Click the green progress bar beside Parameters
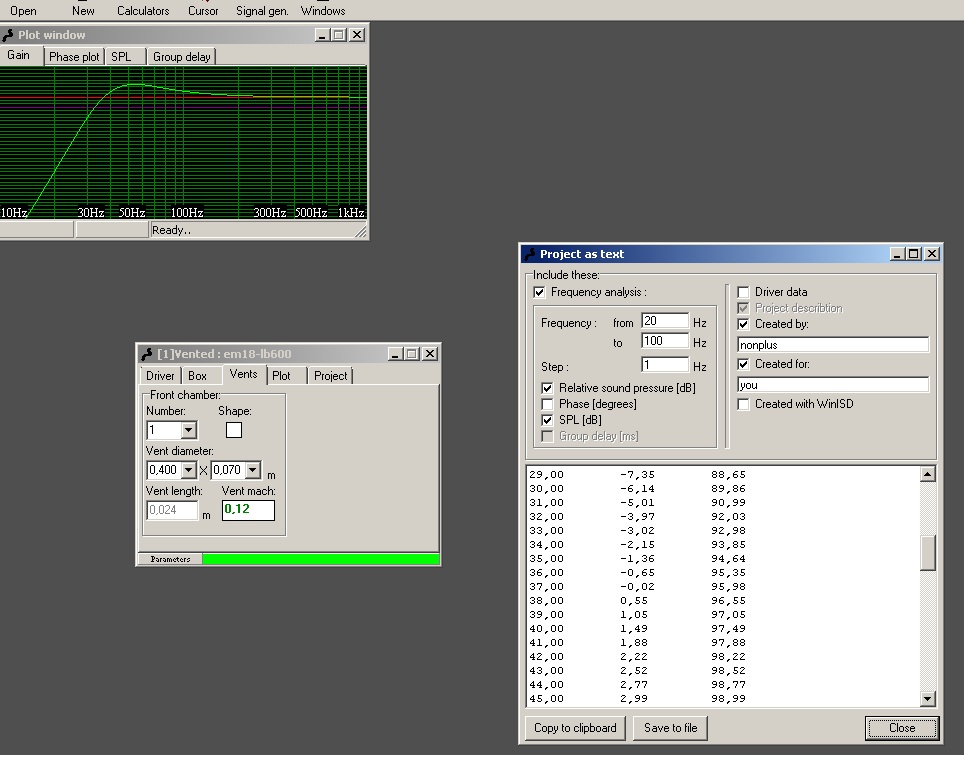The height and width of the screenshot is (758, 964). pyautogui.click(x=320, y=559)
